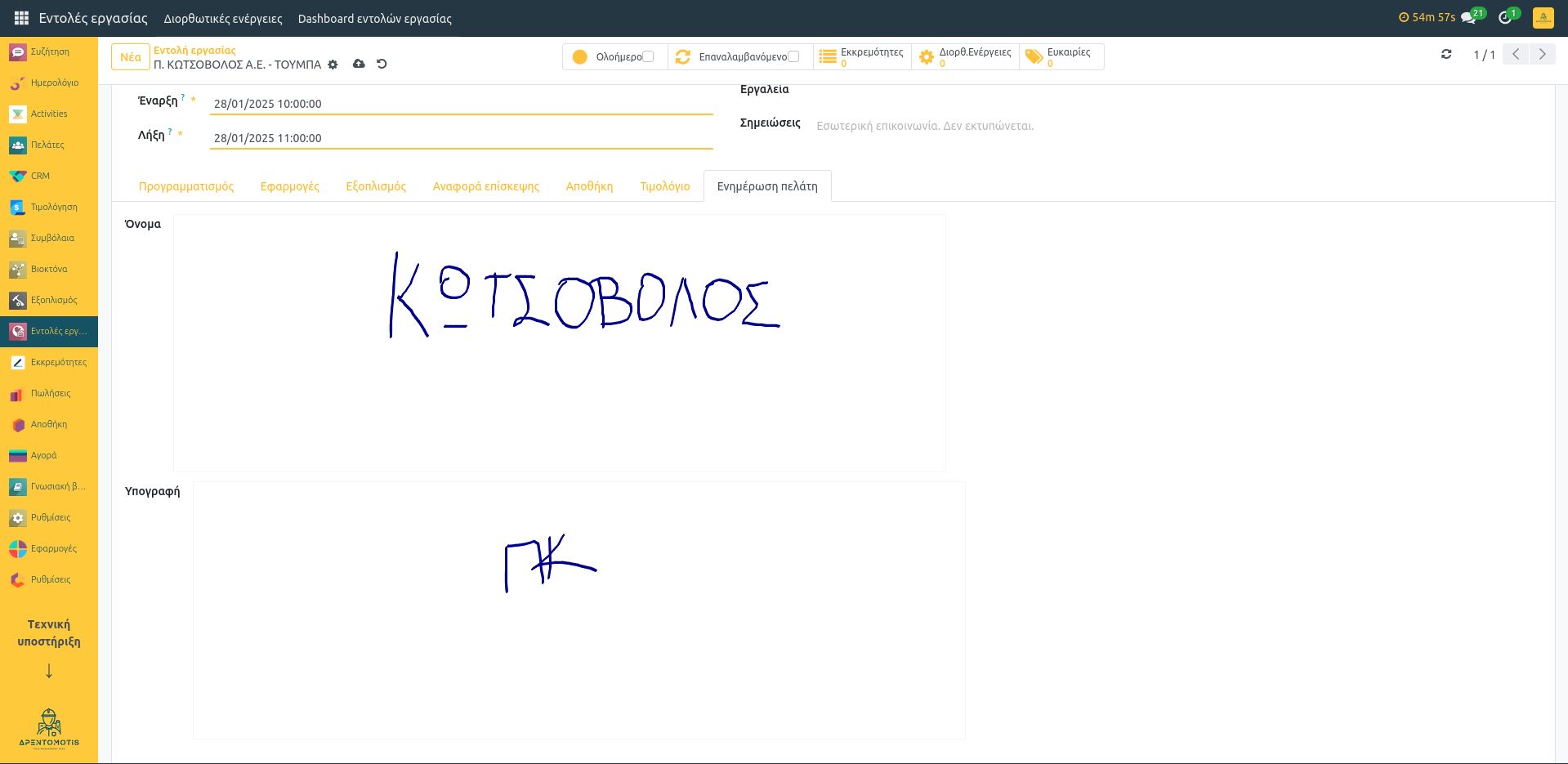Open CRM in sidebar

[49, 176]
